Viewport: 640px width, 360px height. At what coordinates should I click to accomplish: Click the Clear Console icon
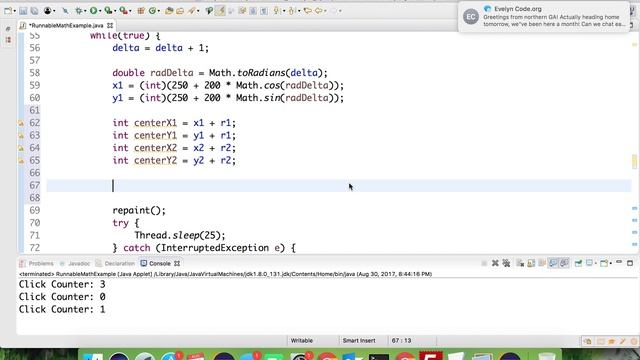pos(520,264)
